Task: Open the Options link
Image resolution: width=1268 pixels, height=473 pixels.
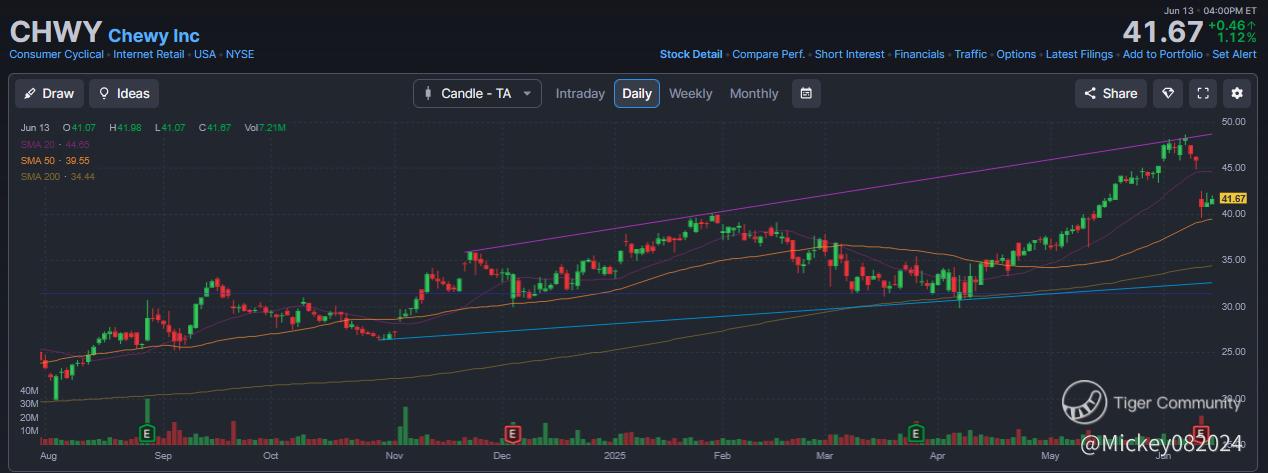Action: click(1016, 54)
